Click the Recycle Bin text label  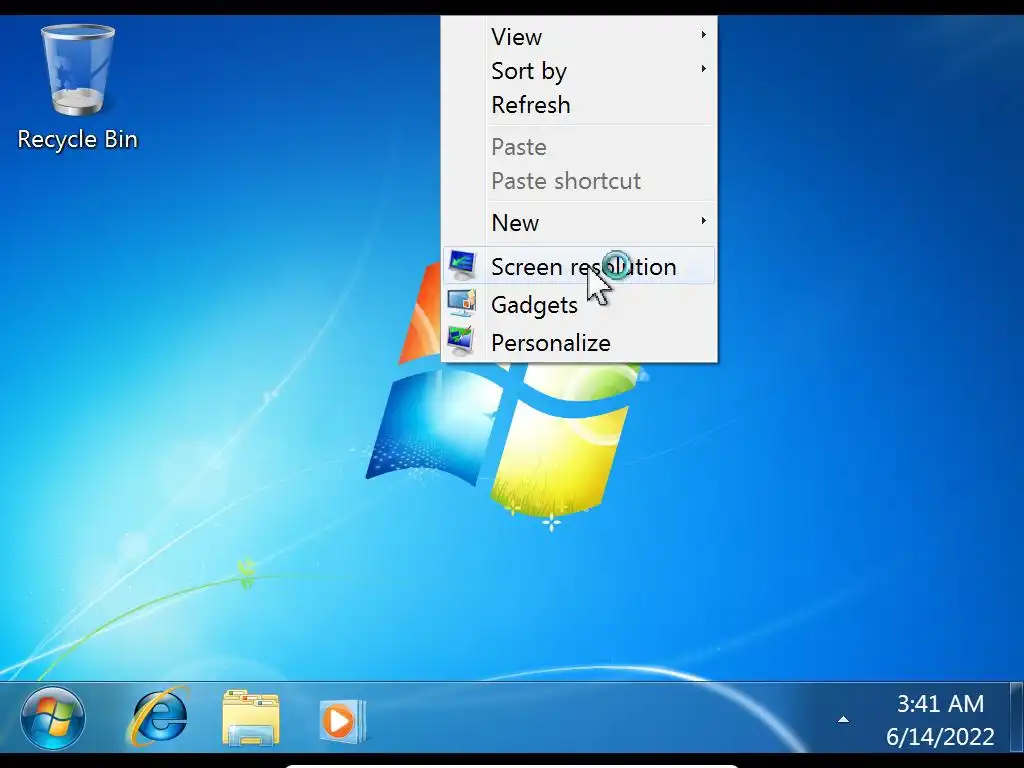pos(78,139)
